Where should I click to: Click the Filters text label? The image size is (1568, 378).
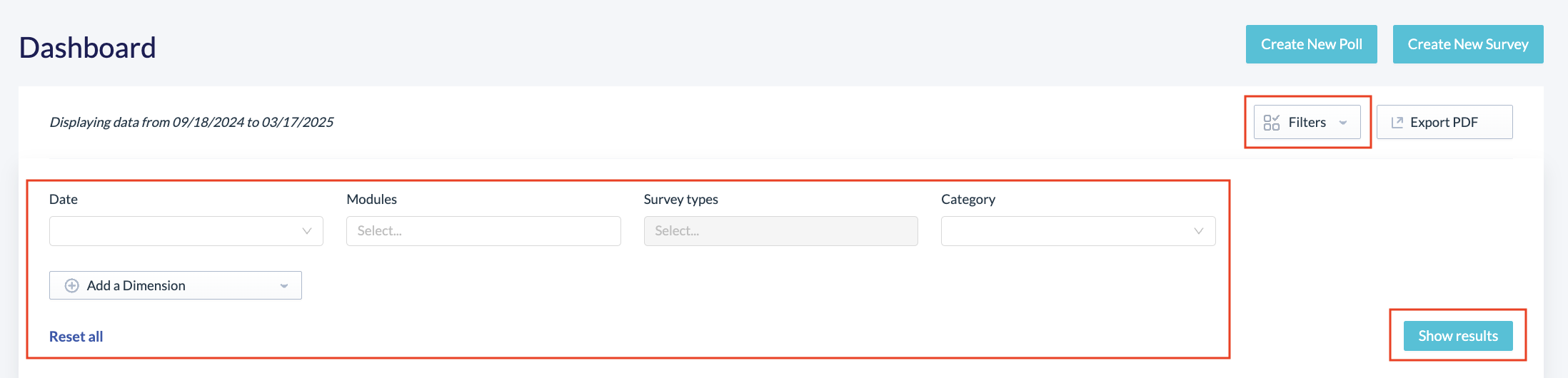(1307, 122)
